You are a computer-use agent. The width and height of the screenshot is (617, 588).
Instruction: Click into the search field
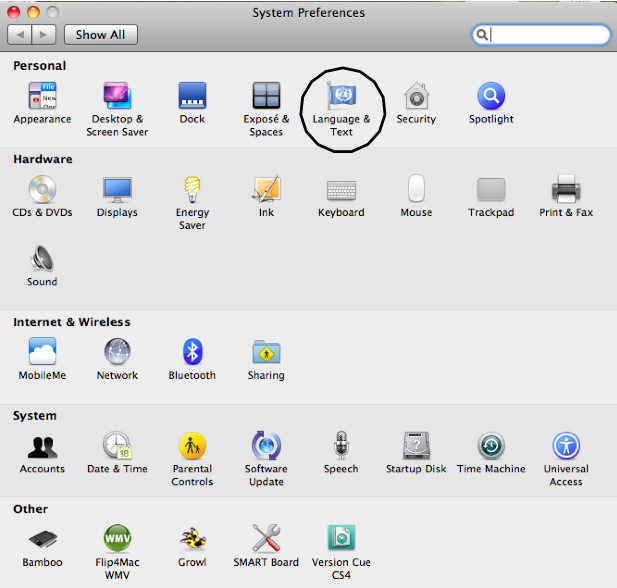click(x=541, y=35)
